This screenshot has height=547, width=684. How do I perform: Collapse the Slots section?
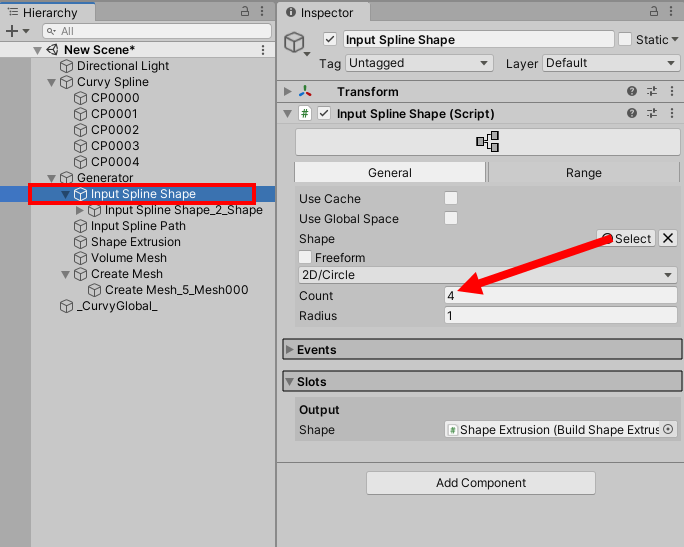(x=289, y=382)
